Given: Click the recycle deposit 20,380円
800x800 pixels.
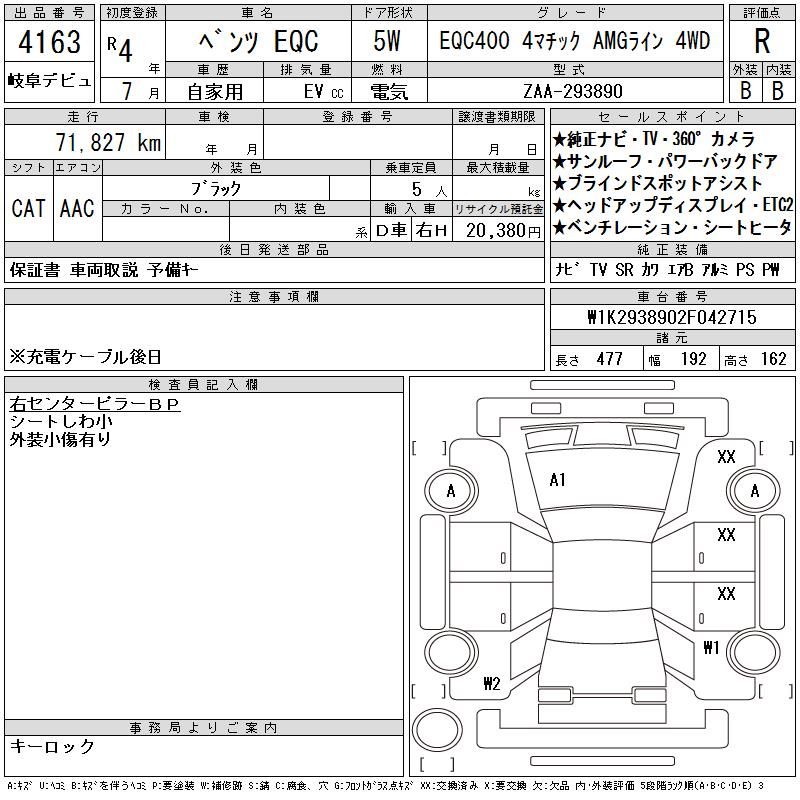Looking at the screenshot, I should (x=503, y=231).
